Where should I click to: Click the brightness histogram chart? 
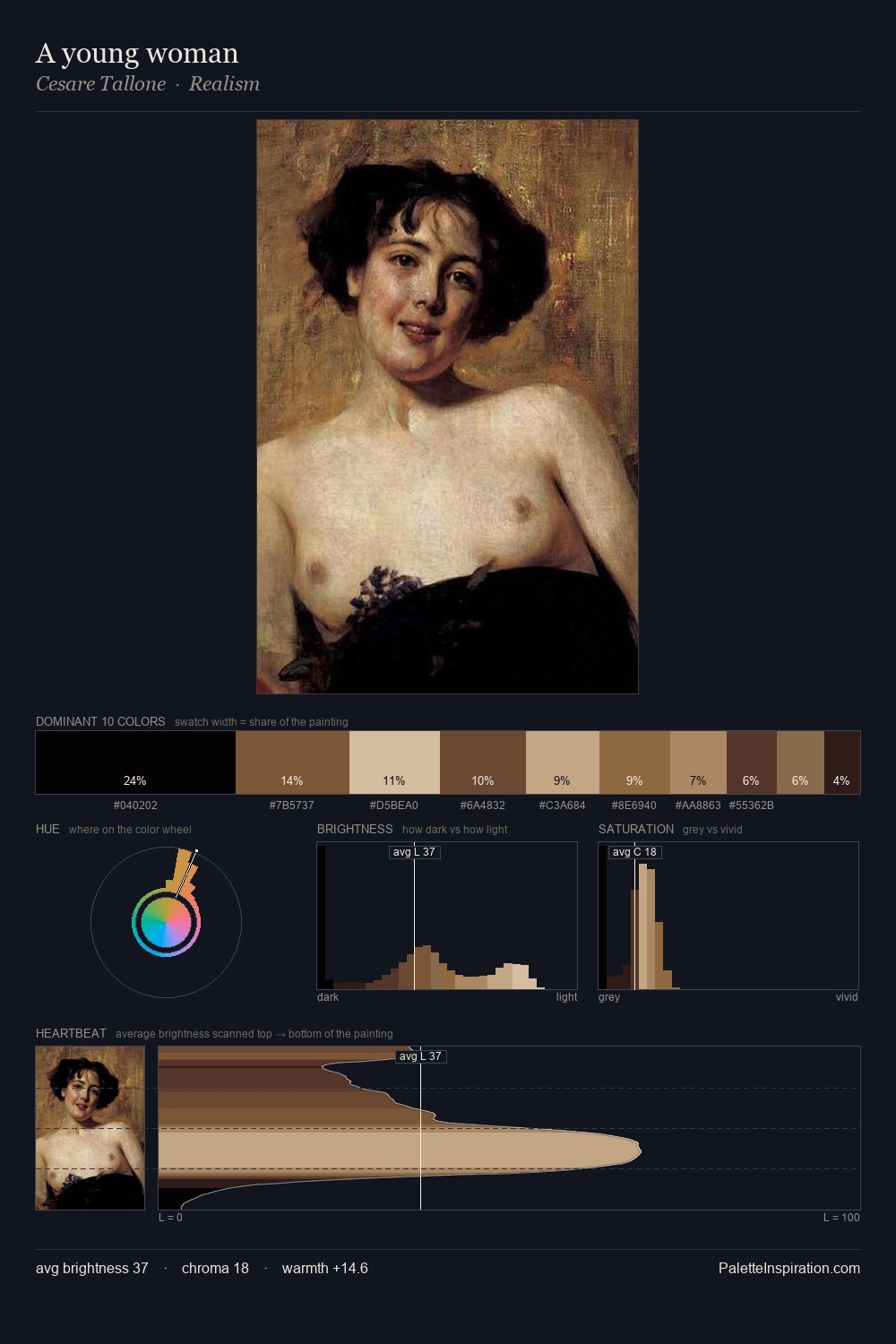click(x=447, y=916)
